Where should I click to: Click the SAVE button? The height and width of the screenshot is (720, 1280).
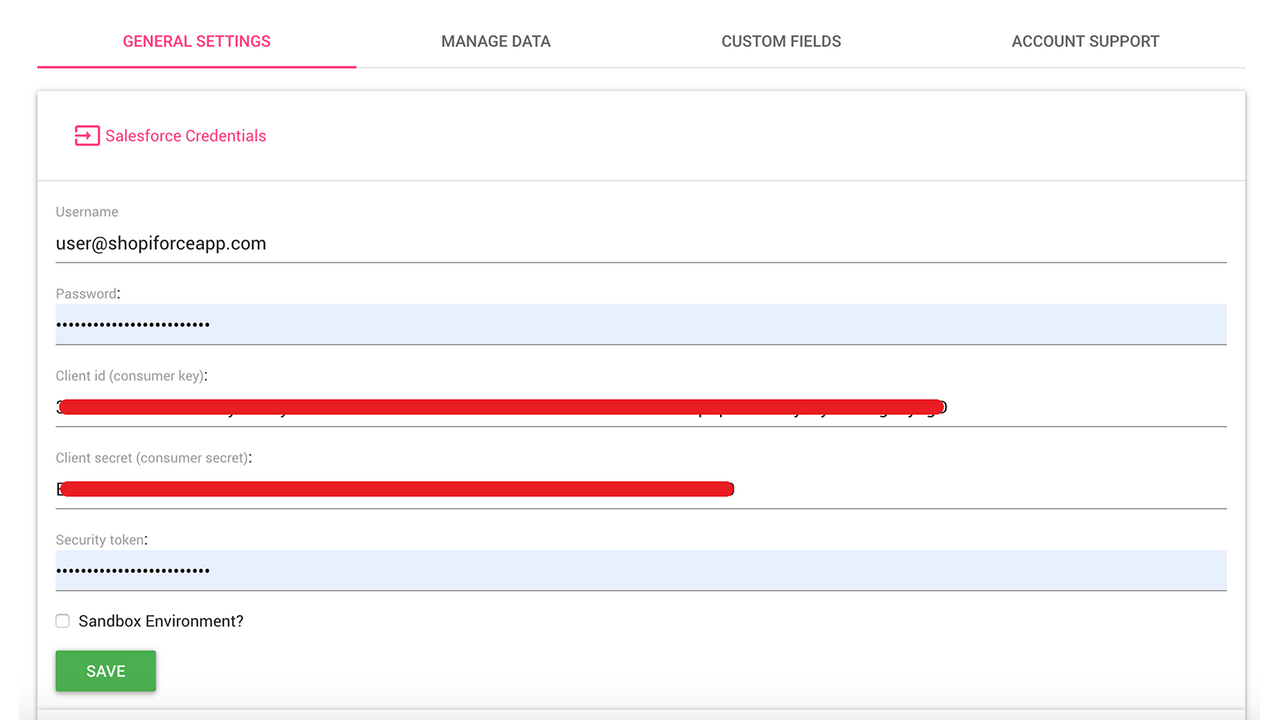(x=105, y=671)
